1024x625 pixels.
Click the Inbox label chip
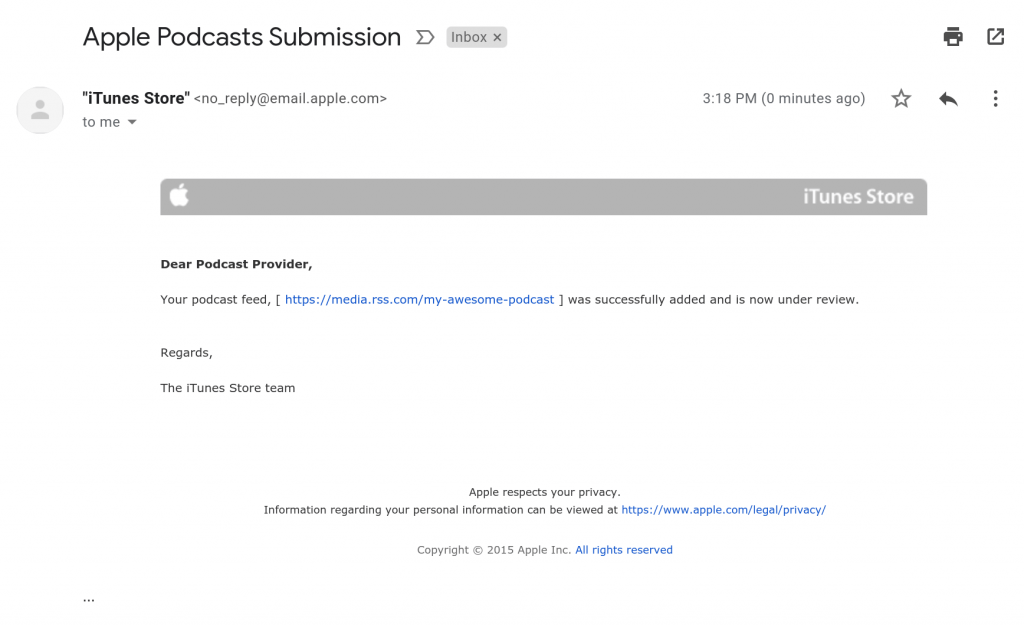click(x=468, y=36)
